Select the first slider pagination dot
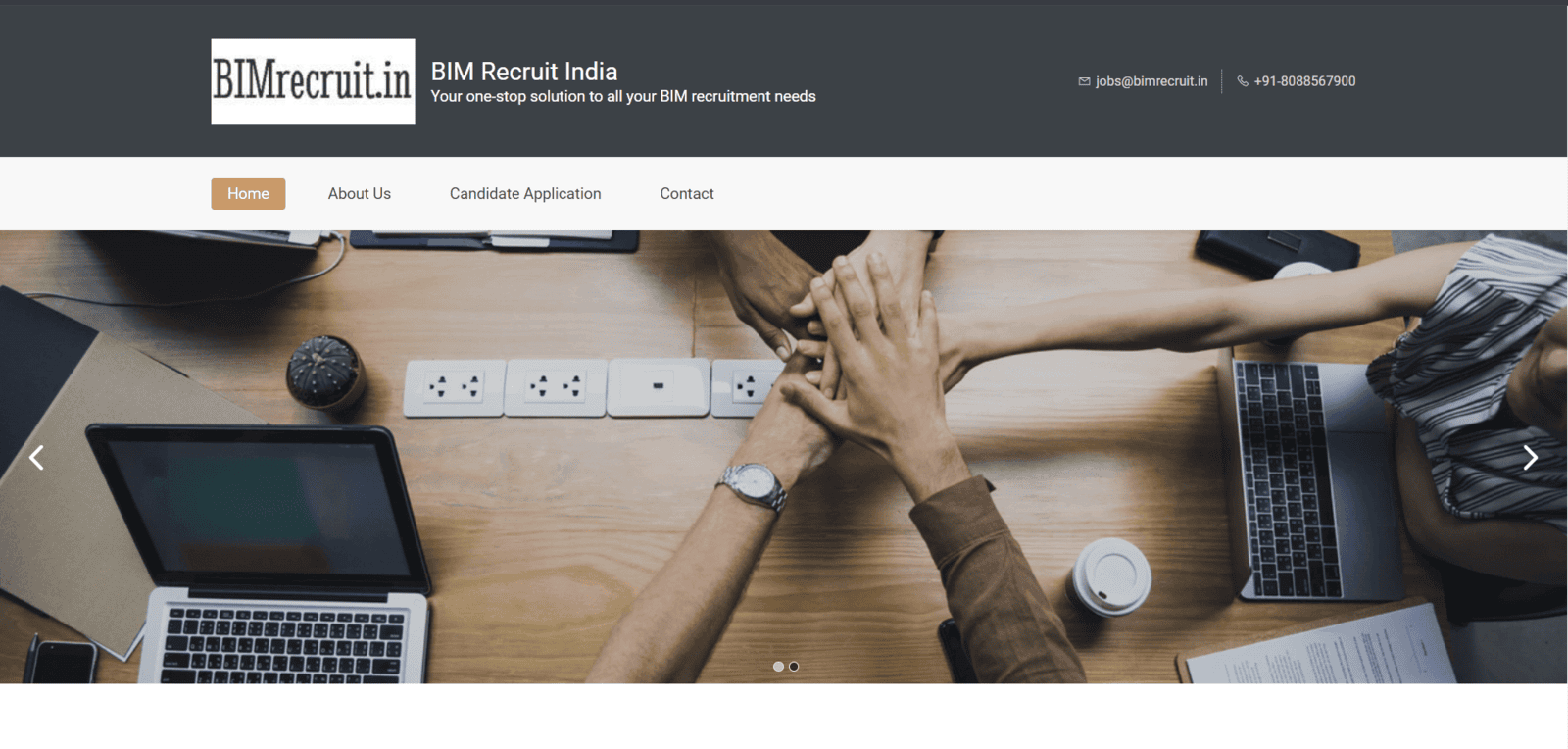The image size is (1568, 749). [778, 667]
